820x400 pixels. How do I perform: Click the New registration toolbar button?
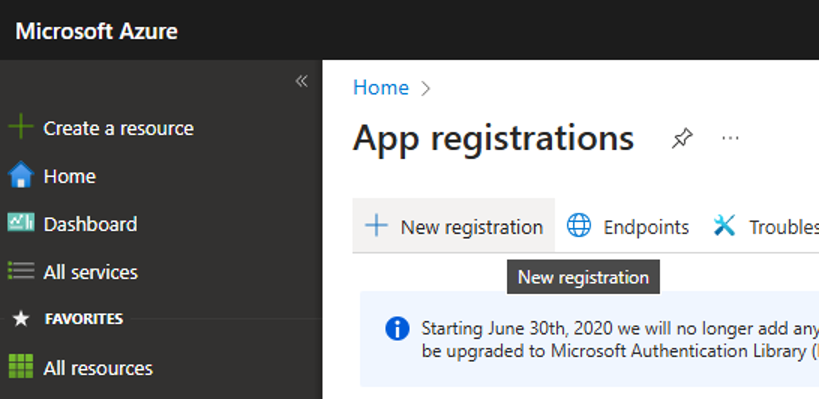(x=453, y=226)
